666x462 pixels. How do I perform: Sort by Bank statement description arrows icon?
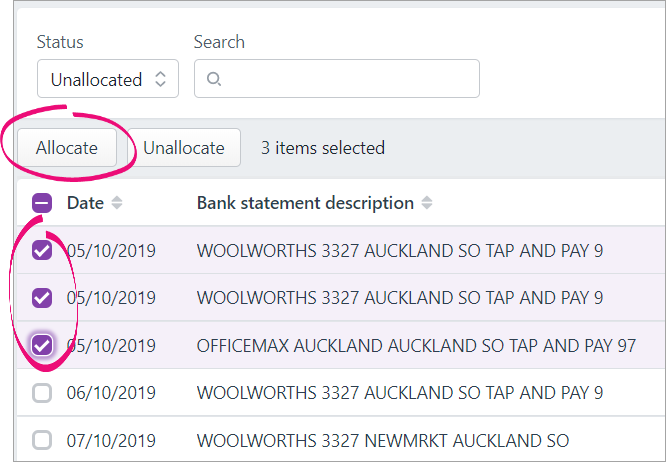(427, 203)
